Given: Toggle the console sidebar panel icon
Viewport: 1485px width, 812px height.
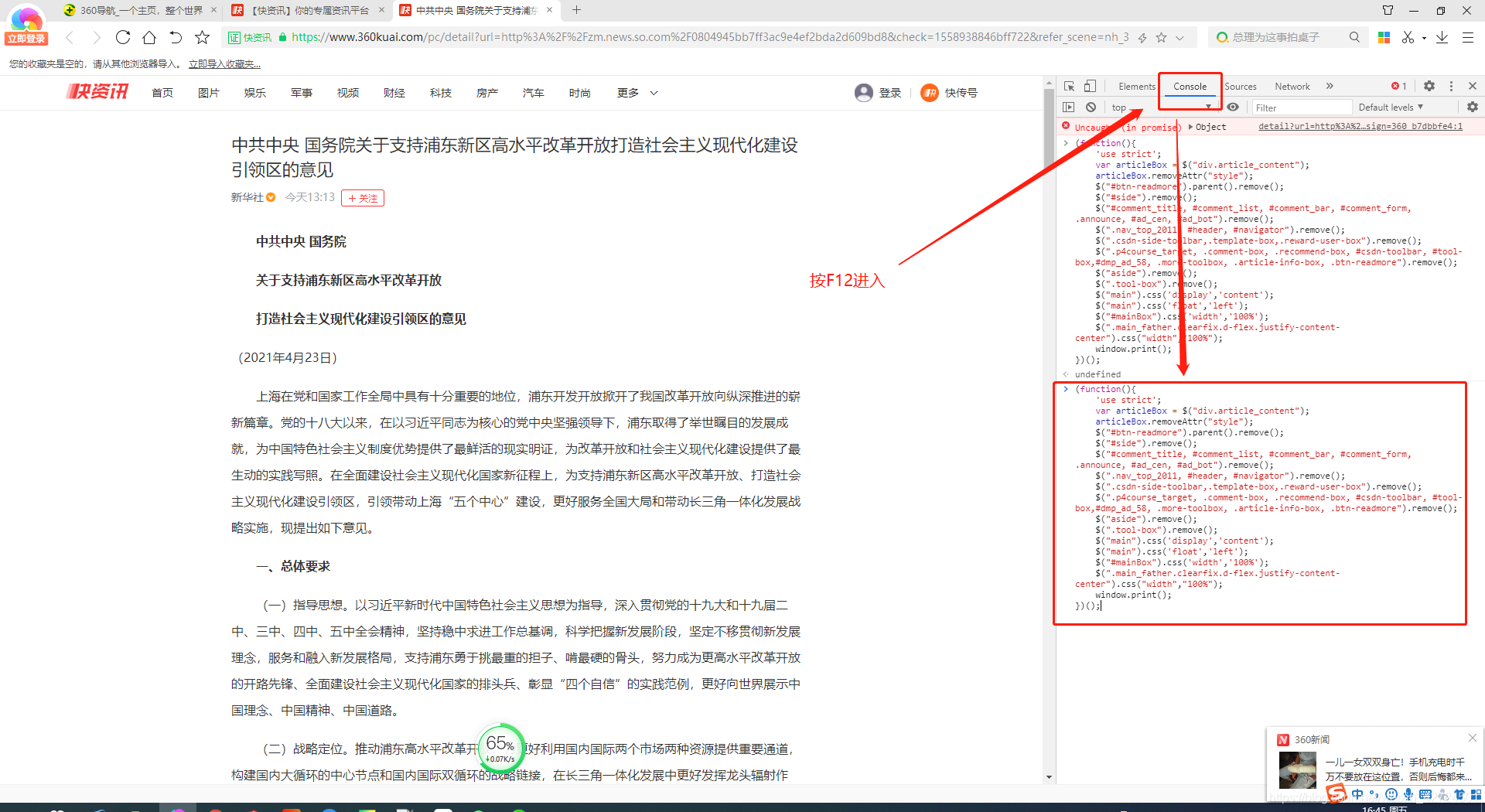Looking at the screenshot, I should 1069,107.
